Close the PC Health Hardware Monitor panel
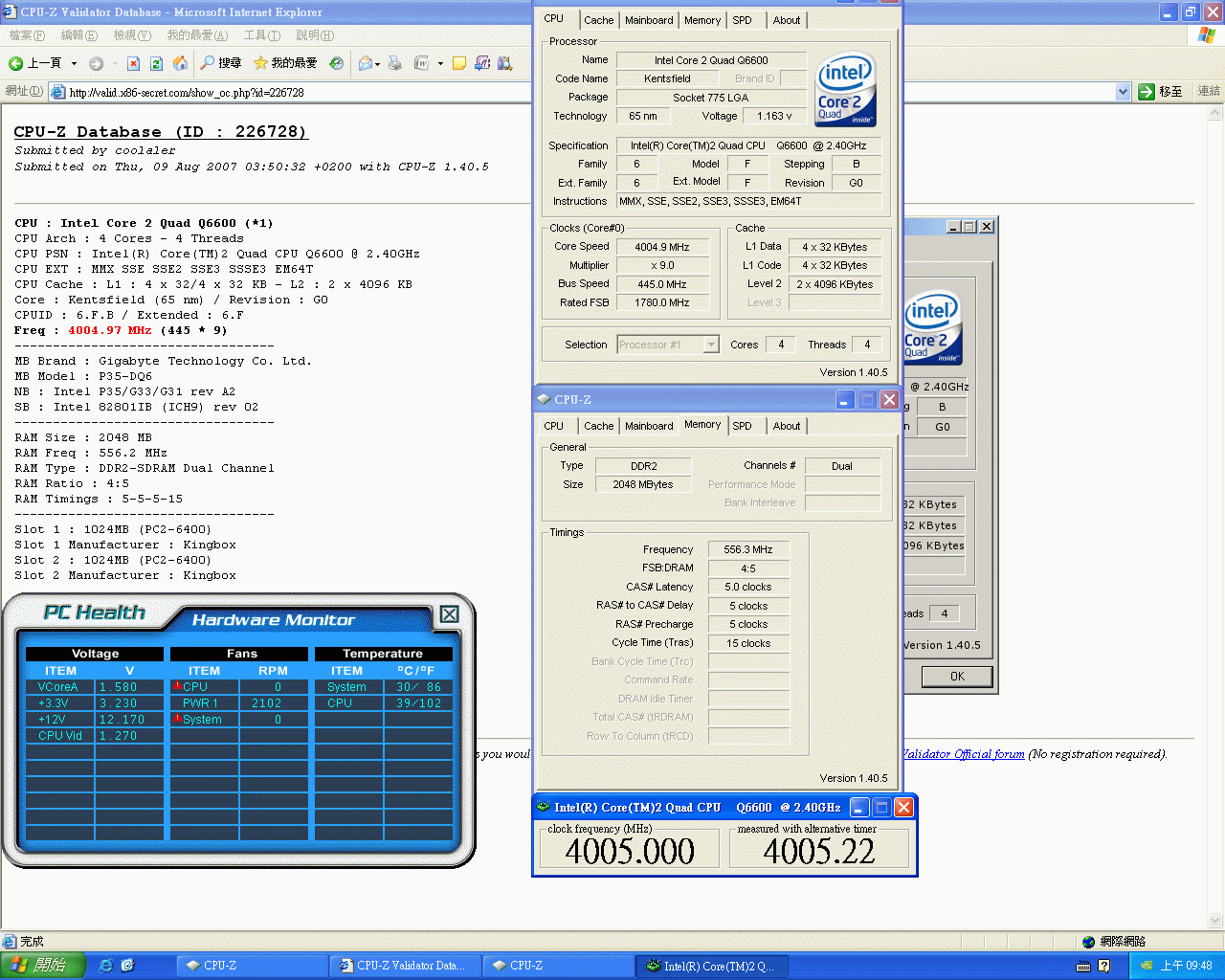Viewport: 1225px width, 980px height. coord(449,614)
